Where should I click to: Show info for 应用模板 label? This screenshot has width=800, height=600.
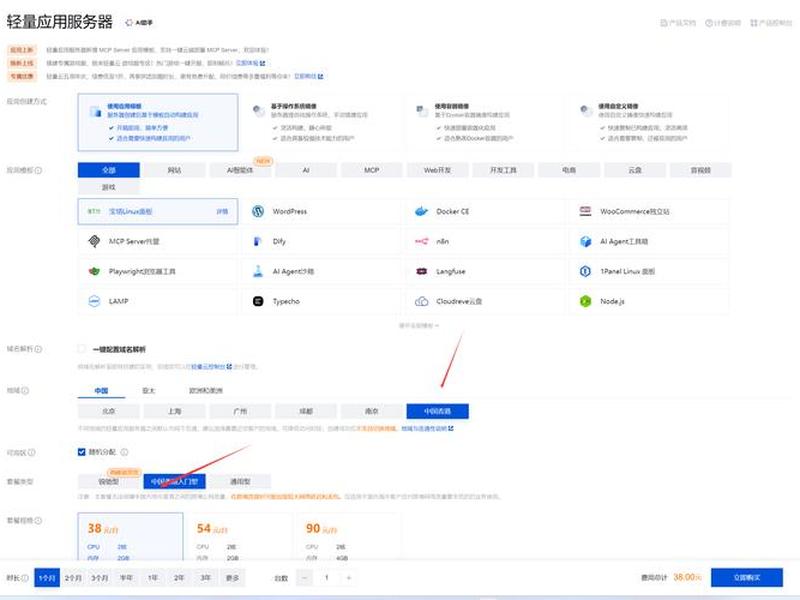pos(38,170)
